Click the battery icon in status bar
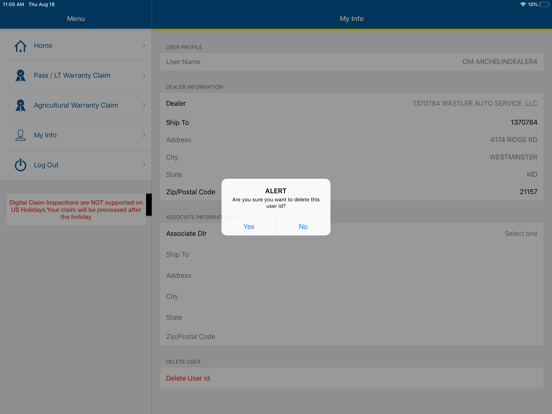552x414 pixels. [x=544, y=5]
